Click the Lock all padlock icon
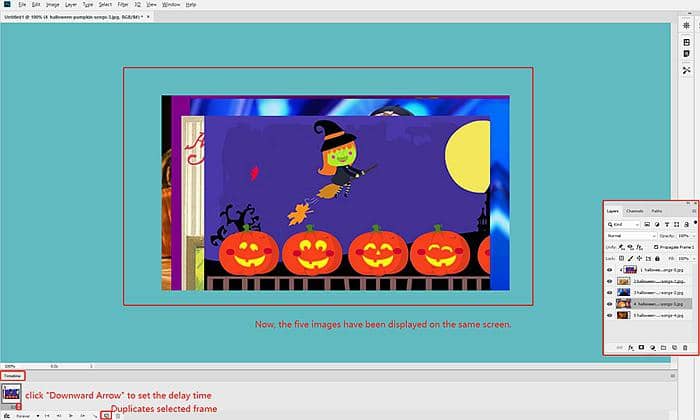 click(657, 259)
